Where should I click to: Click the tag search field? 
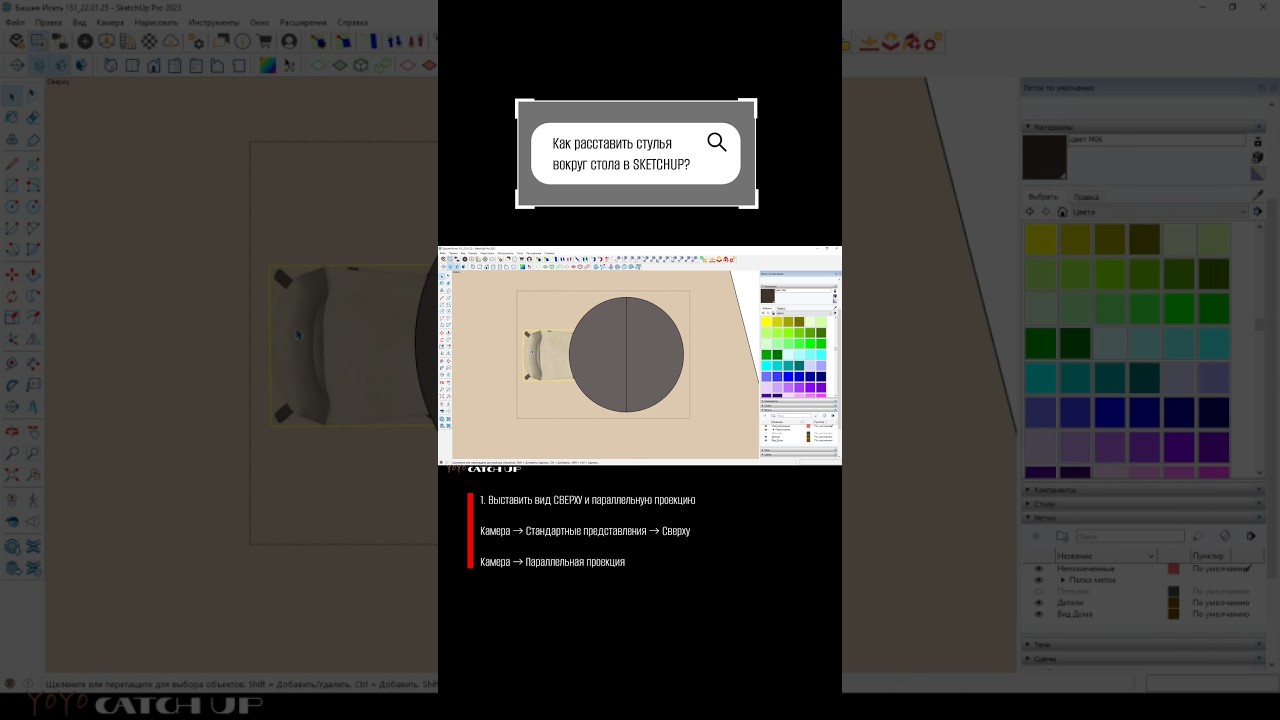[x=1130, y=537]
